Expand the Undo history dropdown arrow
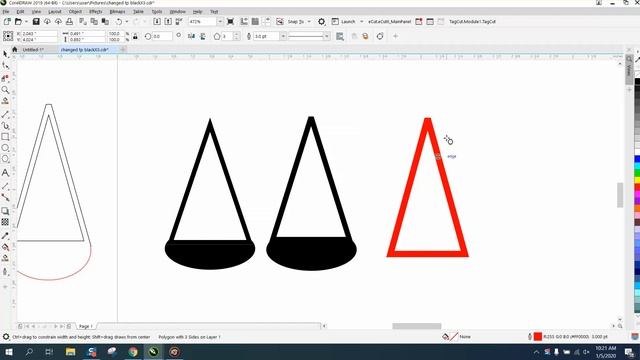Image resolution: width=640 pixels, height=360 pixels. tap(127, 22)
